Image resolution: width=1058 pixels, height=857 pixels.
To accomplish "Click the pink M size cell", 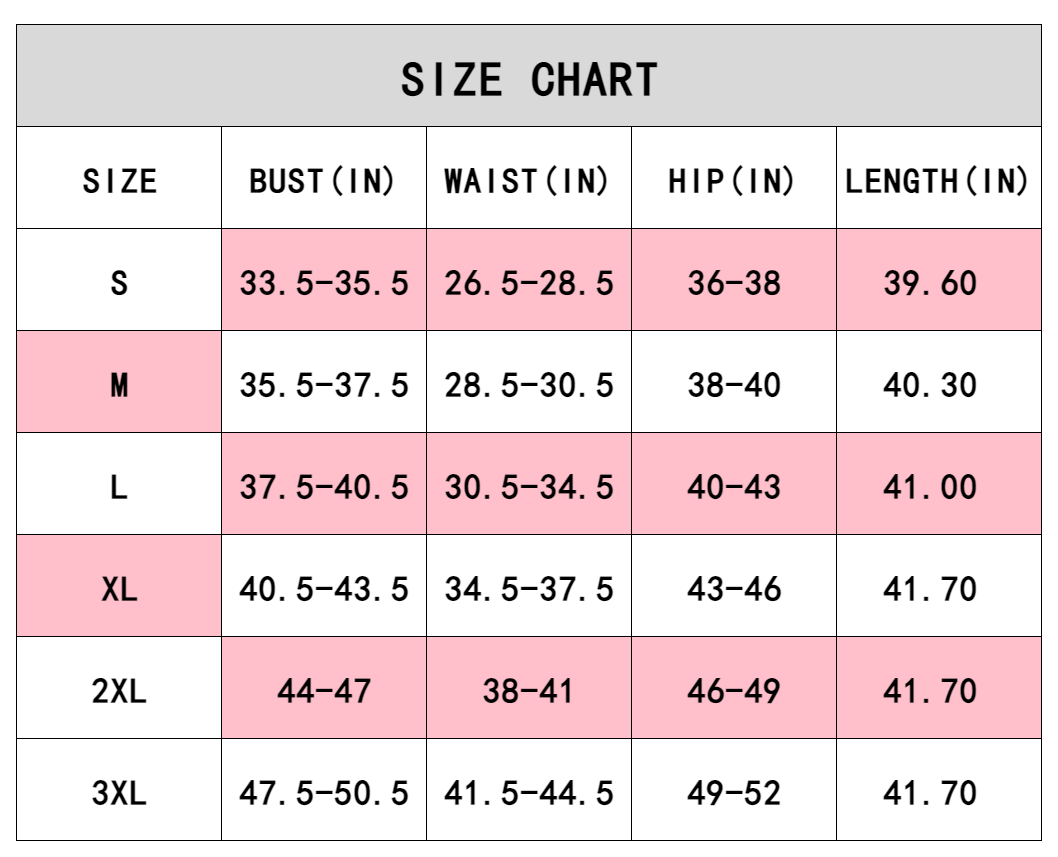I will pos(119,385).
